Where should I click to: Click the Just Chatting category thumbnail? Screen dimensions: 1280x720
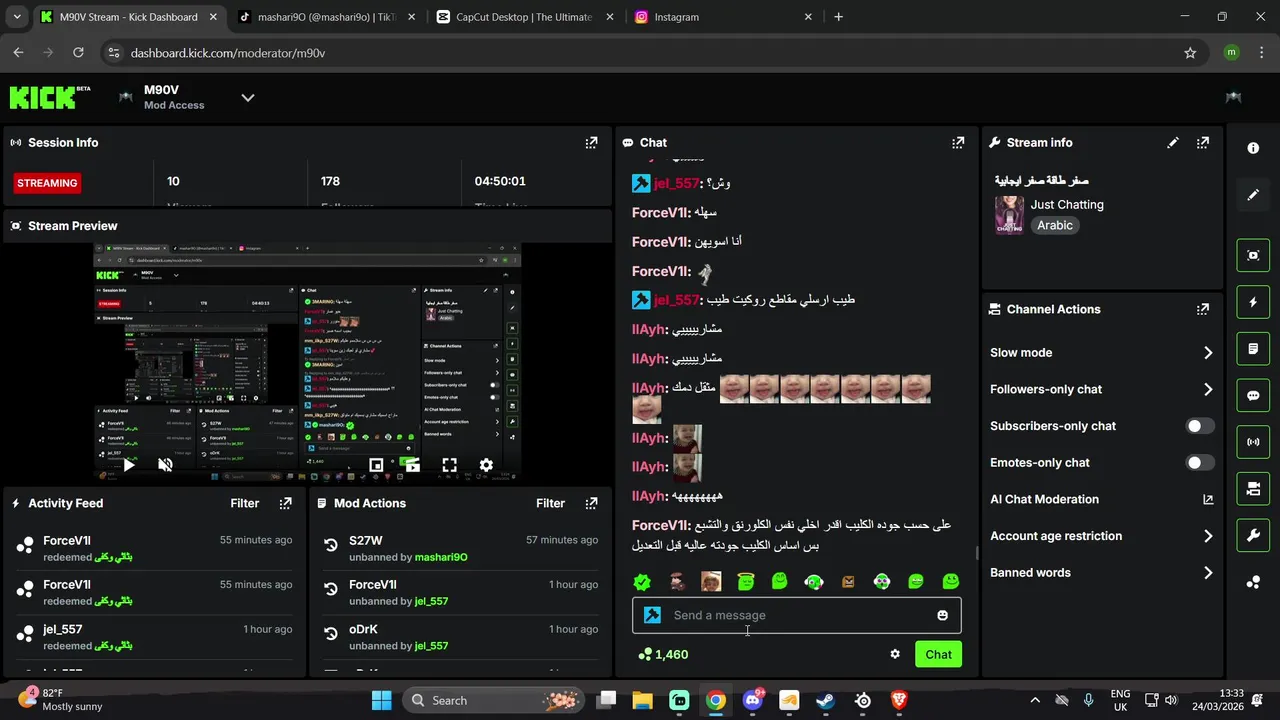click(1009, 215)
